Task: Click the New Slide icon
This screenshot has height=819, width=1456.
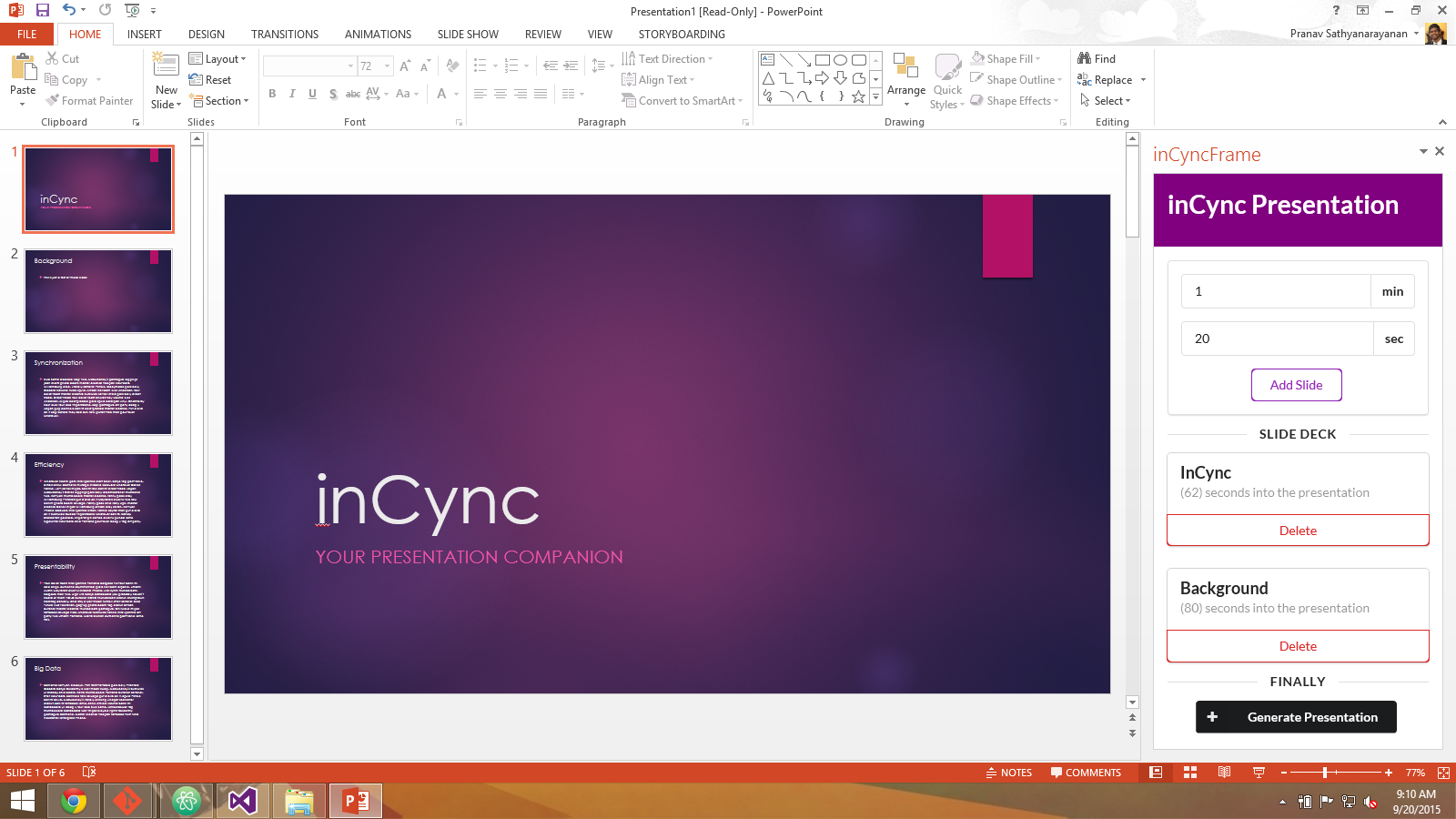Action: [166, 66]
